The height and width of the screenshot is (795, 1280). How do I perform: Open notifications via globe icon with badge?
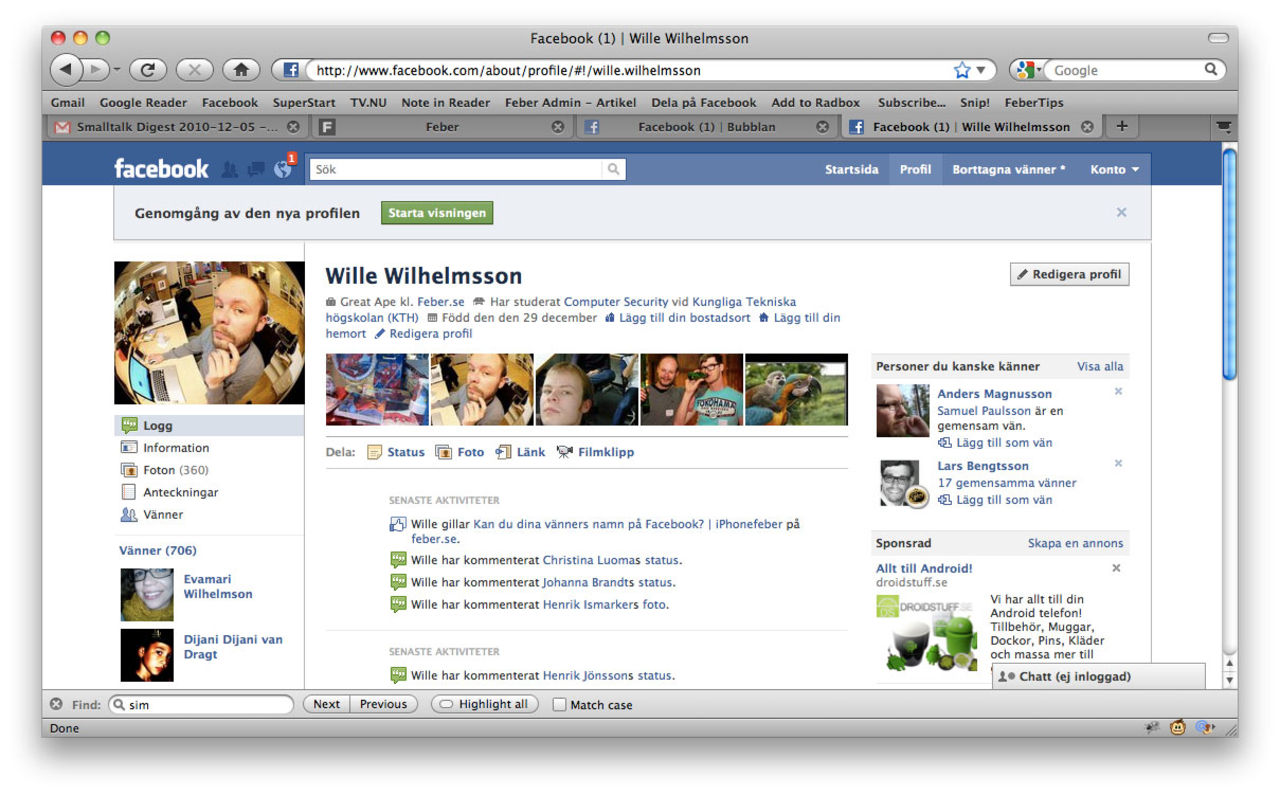pos(281,170)
